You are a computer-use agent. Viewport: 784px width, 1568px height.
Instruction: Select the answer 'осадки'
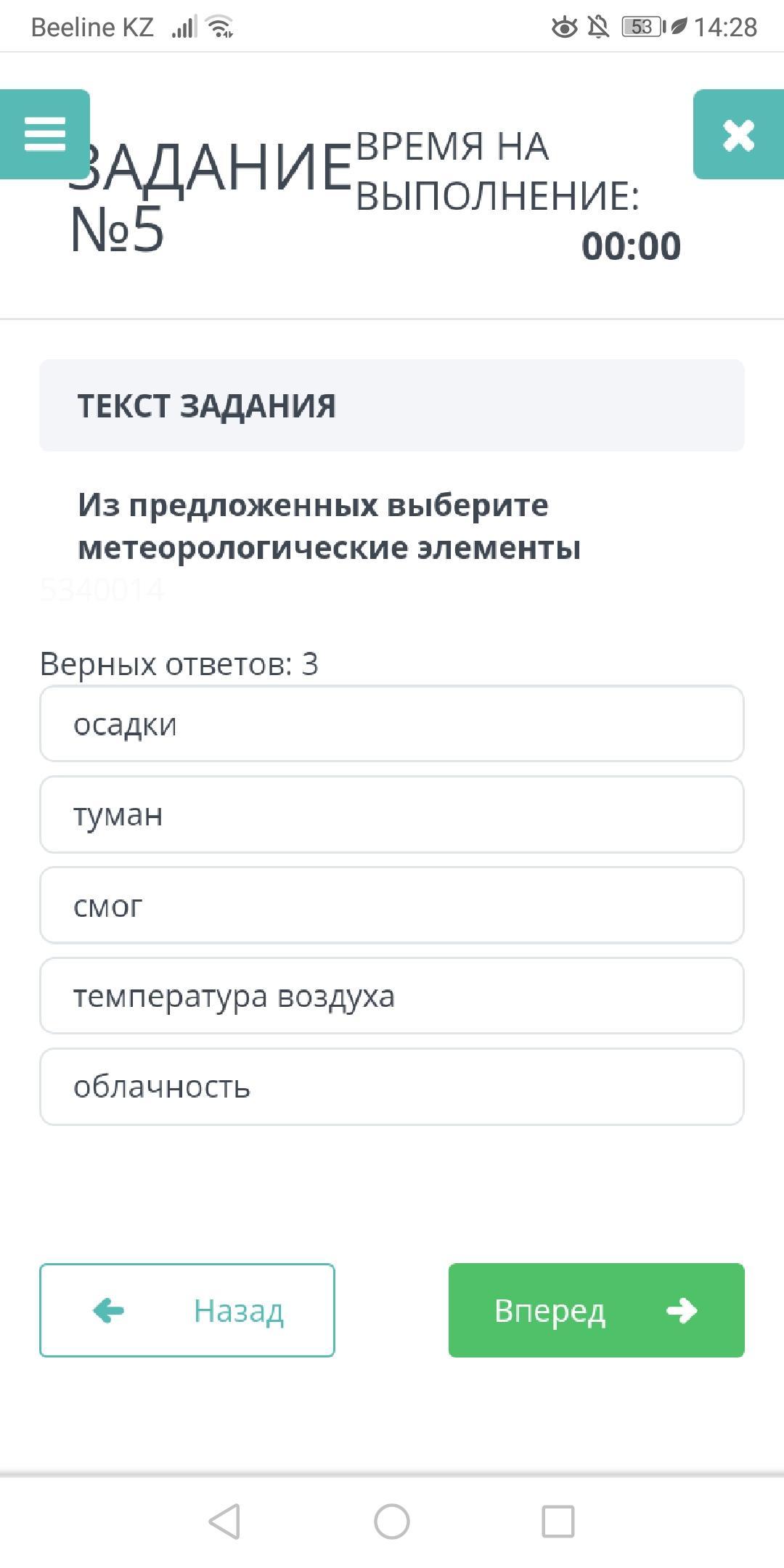click(392, 724)
